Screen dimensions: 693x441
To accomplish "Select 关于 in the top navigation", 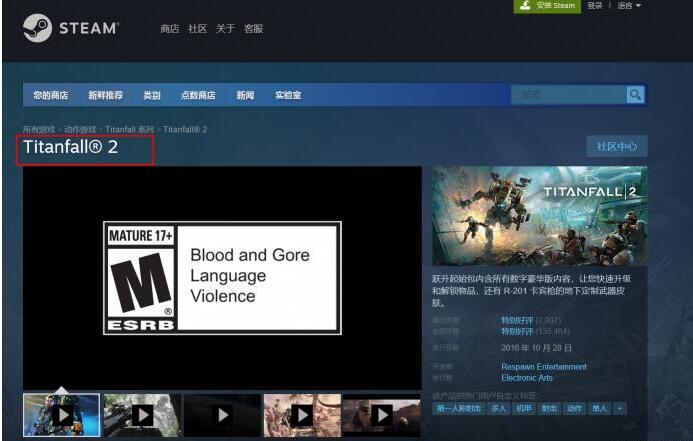I will tap(225, 29).
